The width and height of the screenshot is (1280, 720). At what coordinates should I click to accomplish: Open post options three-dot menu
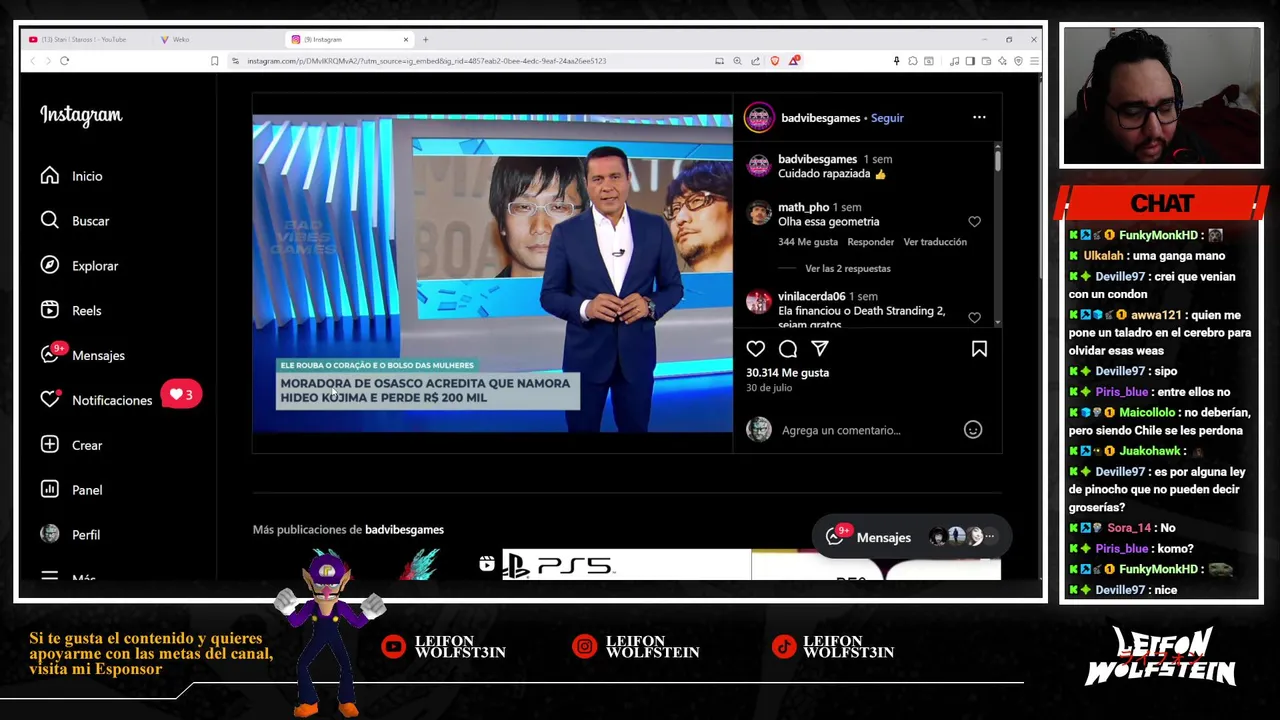coord(979,117)
